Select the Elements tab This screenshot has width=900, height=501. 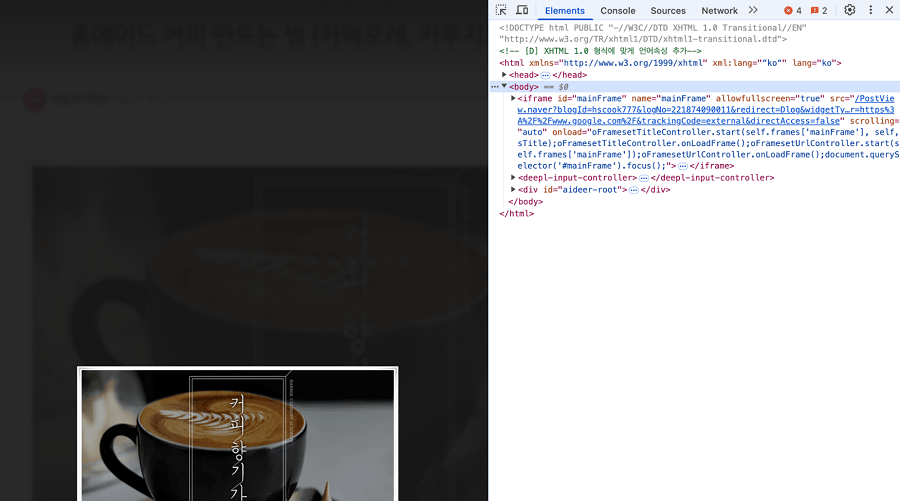coord(565,11)
